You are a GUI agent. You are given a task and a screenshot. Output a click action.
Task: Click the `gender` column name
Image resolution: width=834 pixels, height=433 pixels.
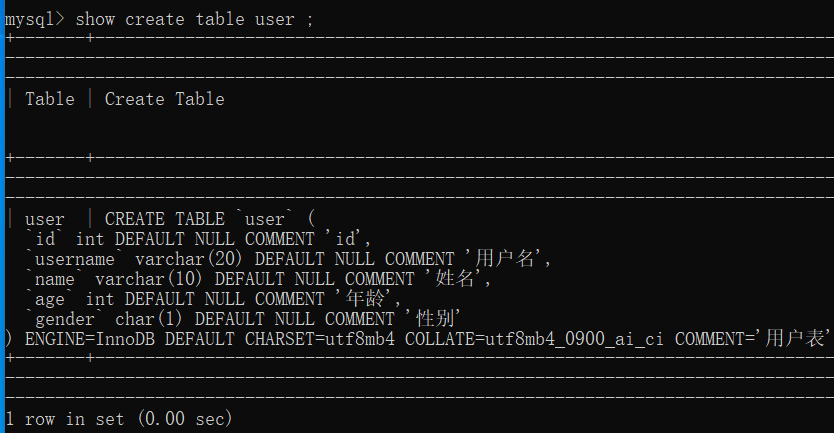[x=64, y=319]
